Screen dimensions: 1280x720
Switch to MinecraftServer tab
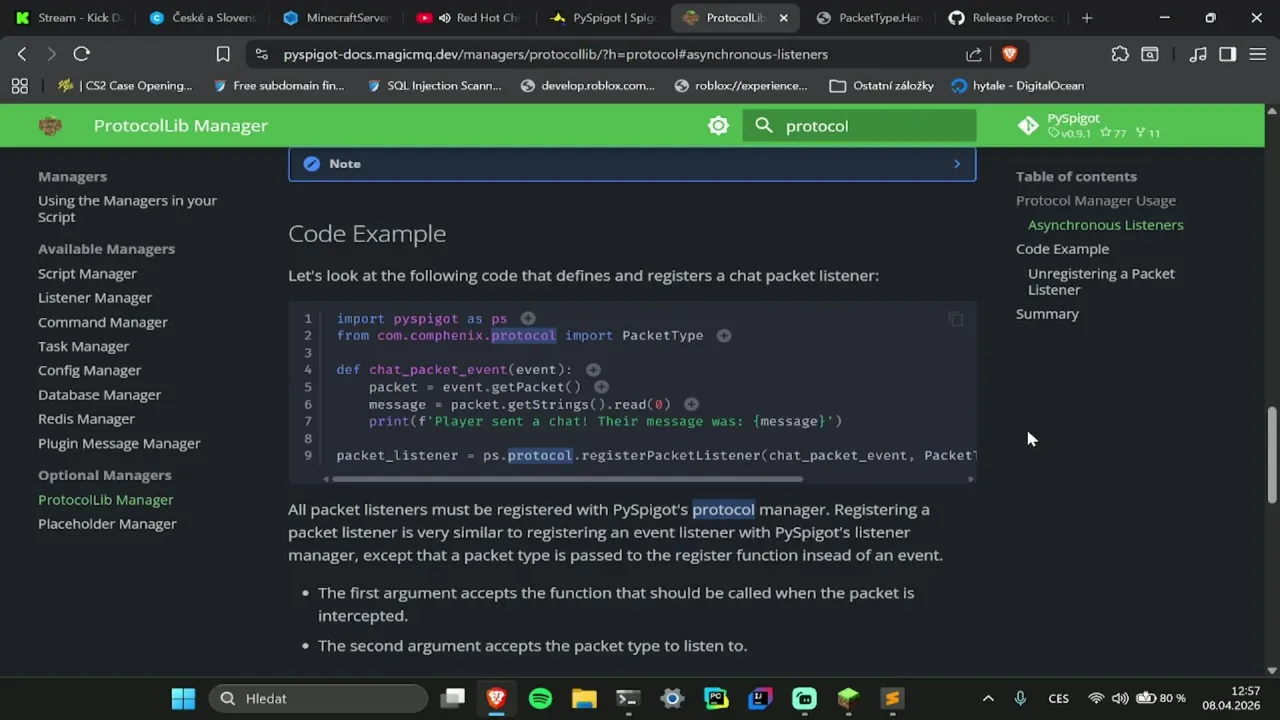tap(336, 18)
